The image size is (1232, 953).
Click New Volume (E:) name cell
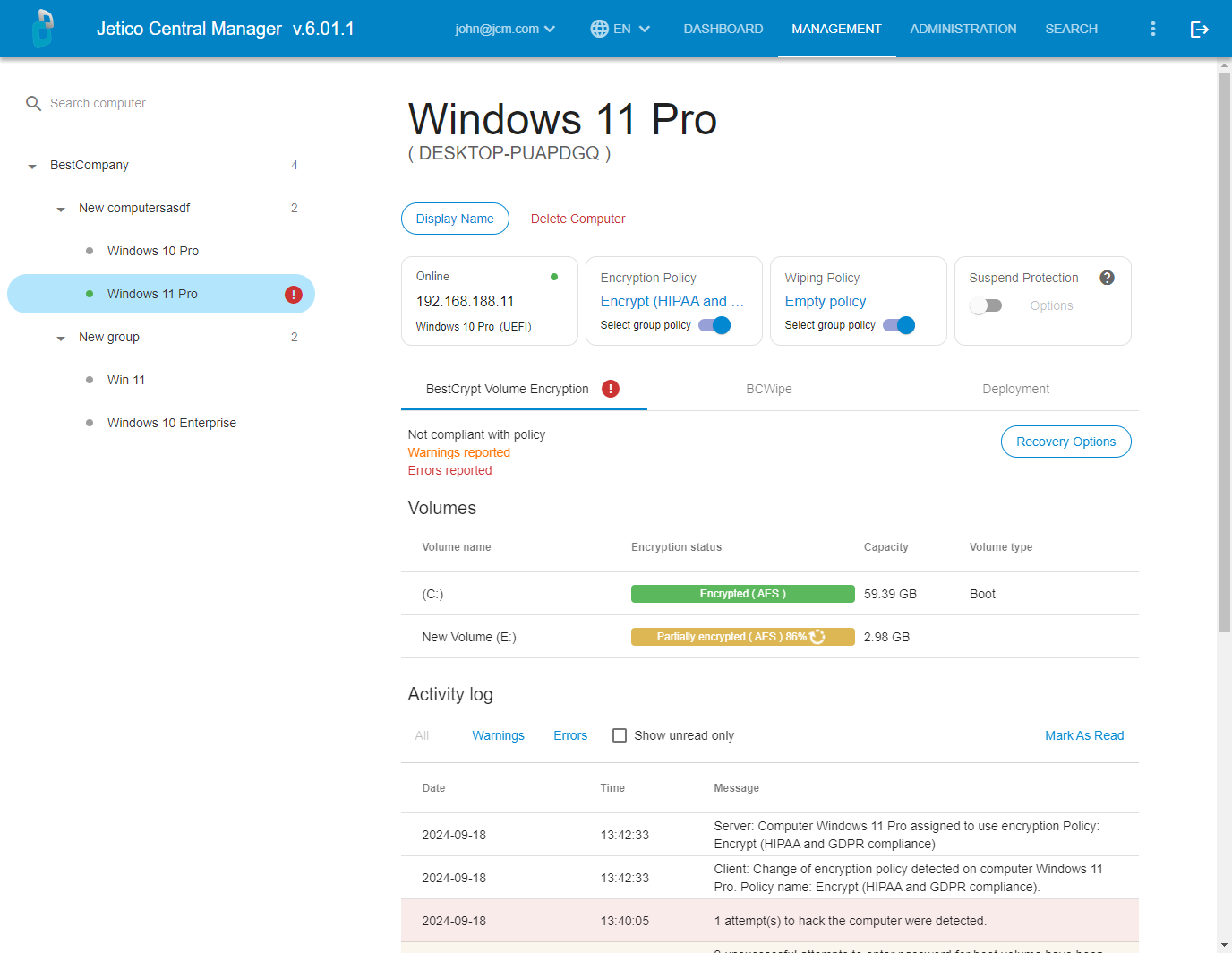pos(469,637)
